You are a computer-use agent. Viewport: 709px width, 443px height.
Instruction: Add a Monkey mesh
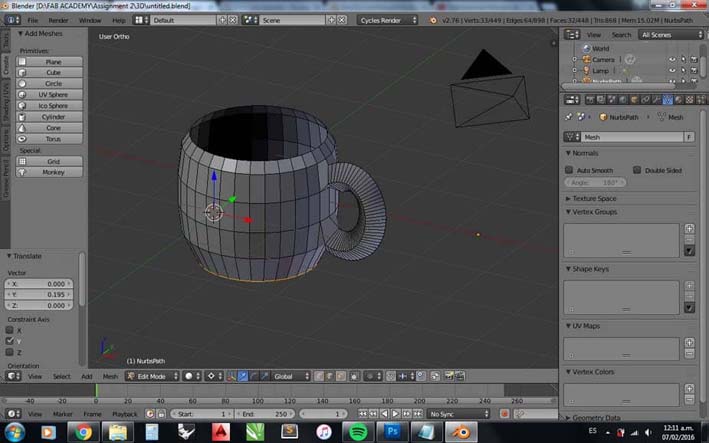click(x=49, y=172)
